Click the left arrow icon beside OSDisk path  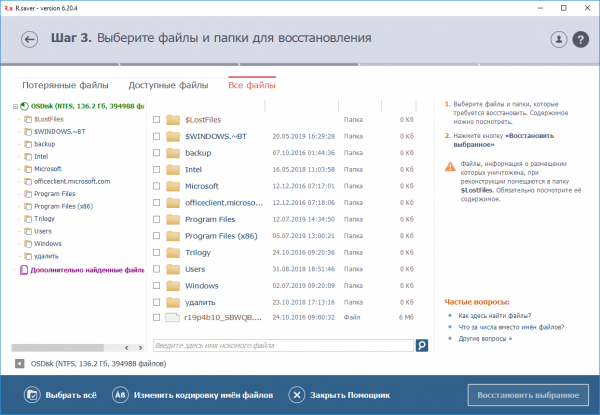[x=20, y=363]
